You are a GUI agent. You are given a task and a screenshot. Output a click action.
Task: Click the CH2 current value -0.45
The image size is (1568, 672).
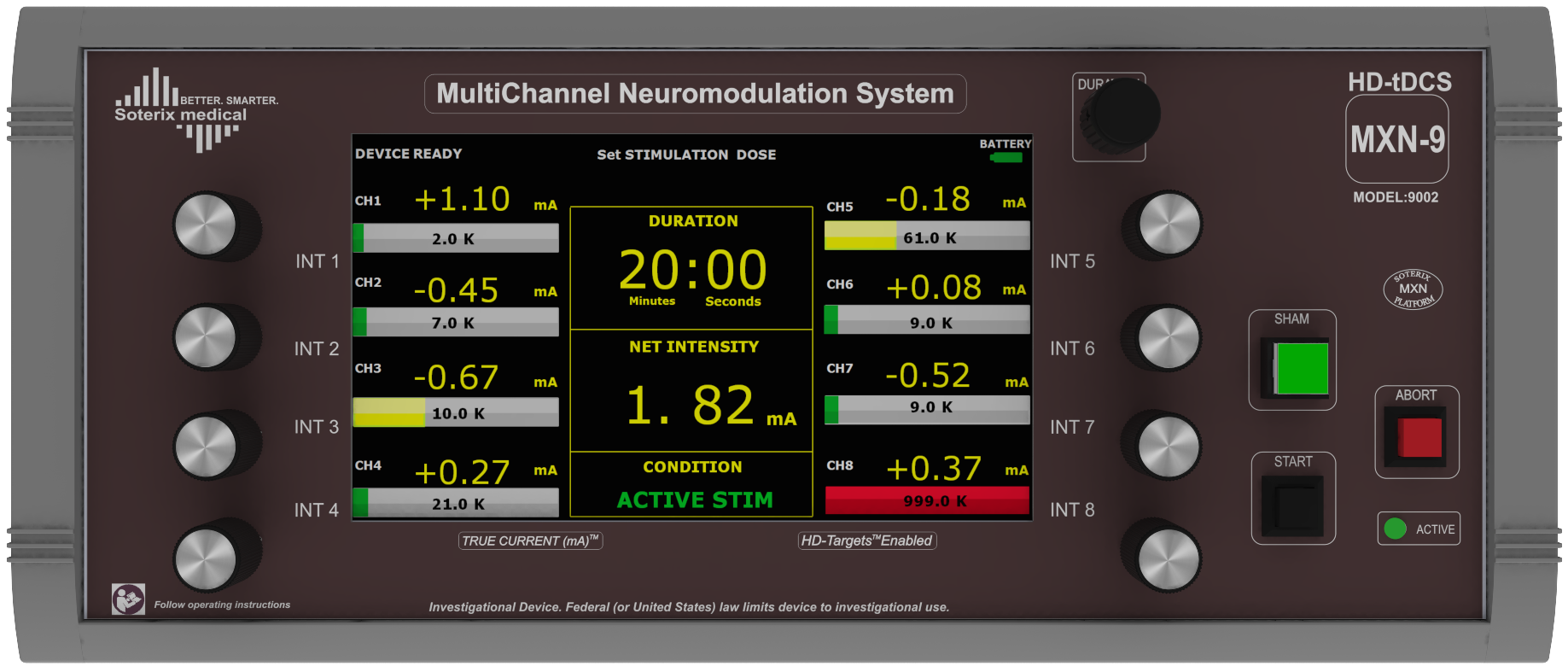click(x=456, y=290)
